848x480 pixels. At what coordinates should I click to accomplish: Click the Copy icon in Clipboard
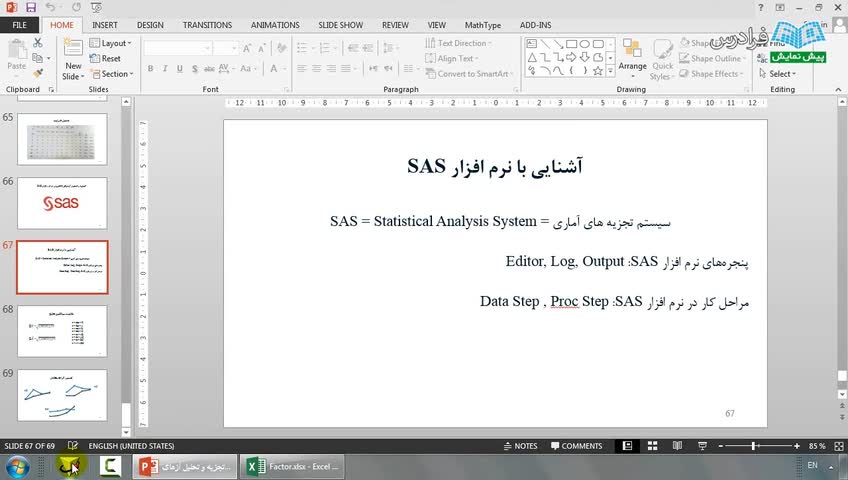click(x=37, y=58)
